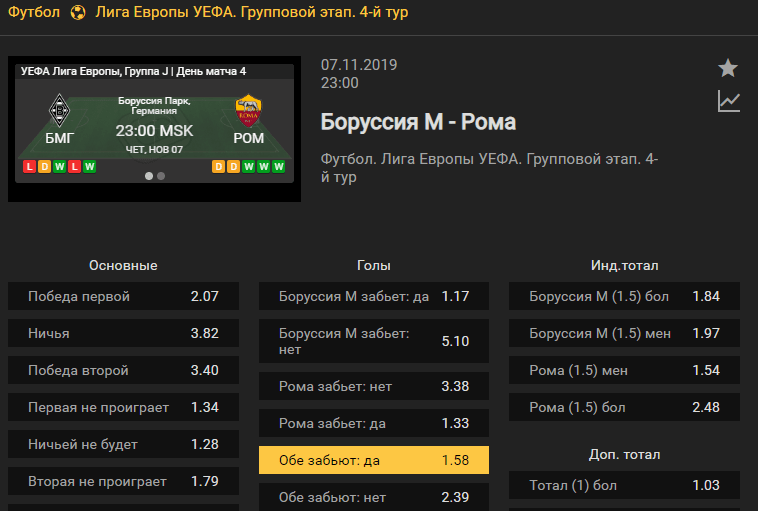Add match to favorites with star icon
758x511 pixels.
(x=728, y=68)
